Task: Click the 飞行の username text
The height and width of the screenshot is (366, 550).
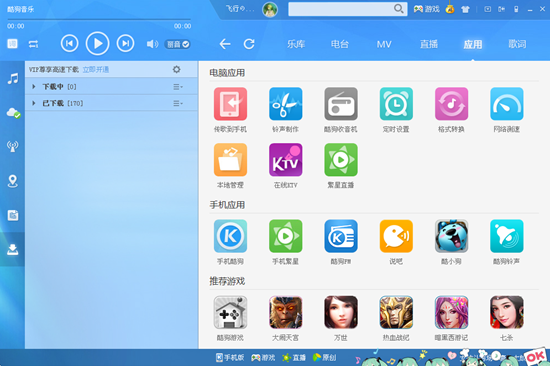Action: pos(240,9)
